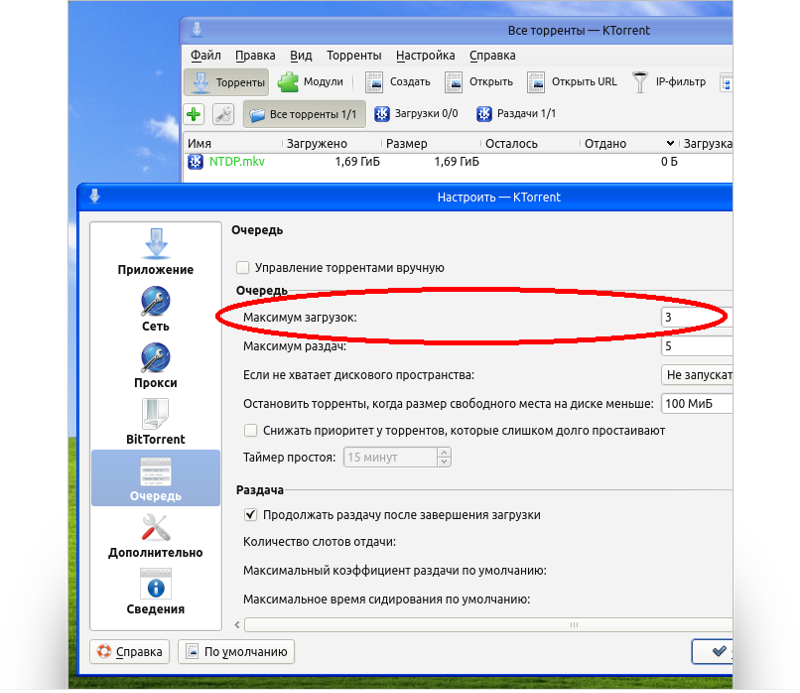This screenshot has height=693, width=800.
Task: Open the Торренты menu
Action: click(x=354, y=55)
